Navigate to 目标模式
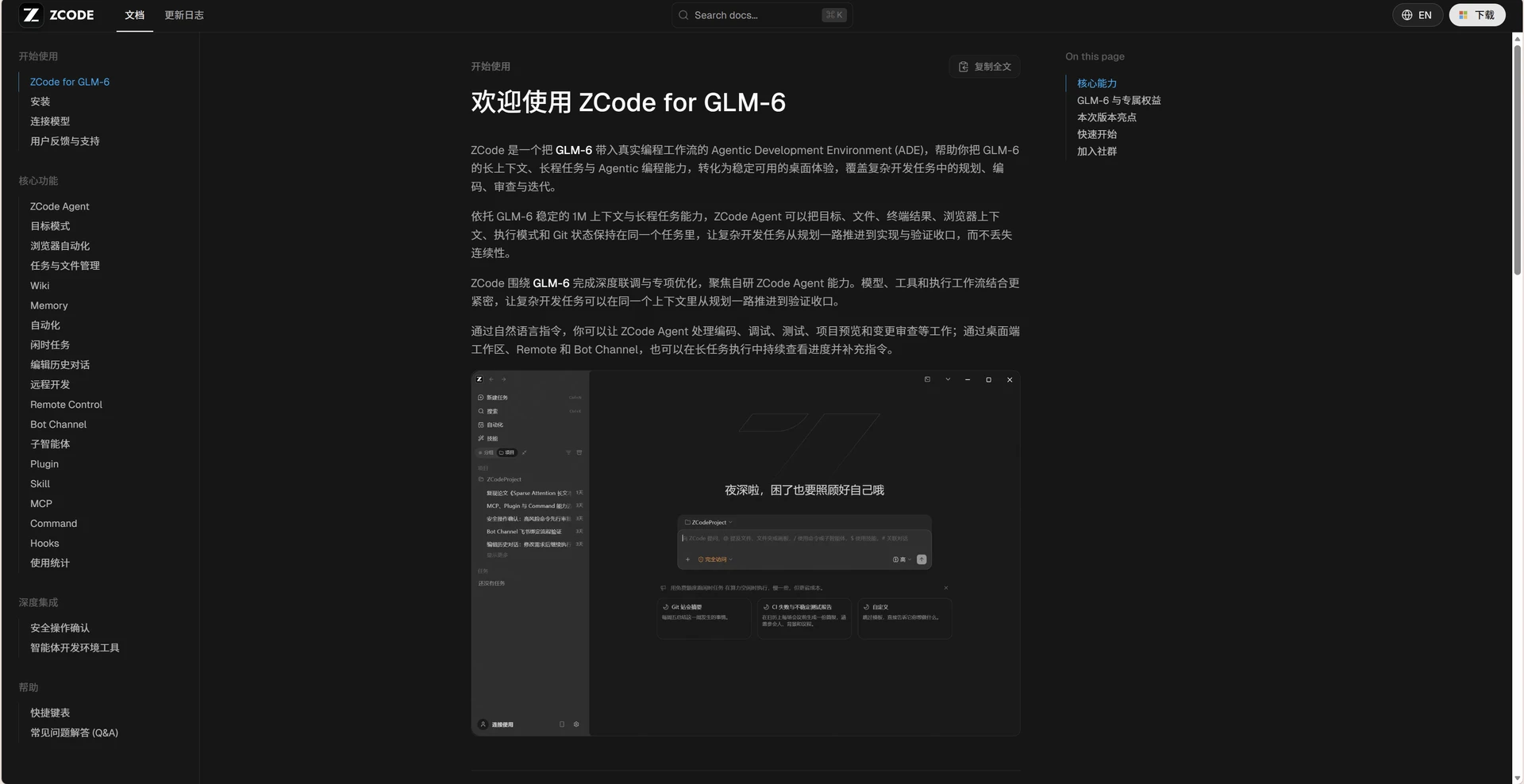The height and width of the screenshot is (784, 1524). 50,226
